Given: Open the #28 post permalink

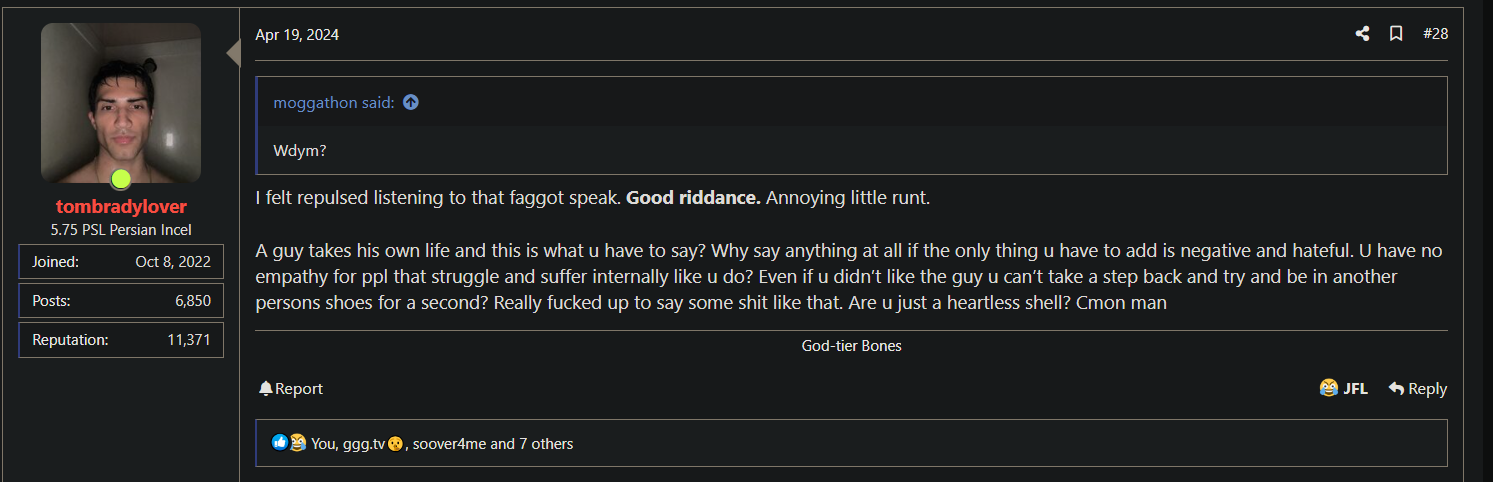Looking at the screenshot, I should [x=1435, y=34].
